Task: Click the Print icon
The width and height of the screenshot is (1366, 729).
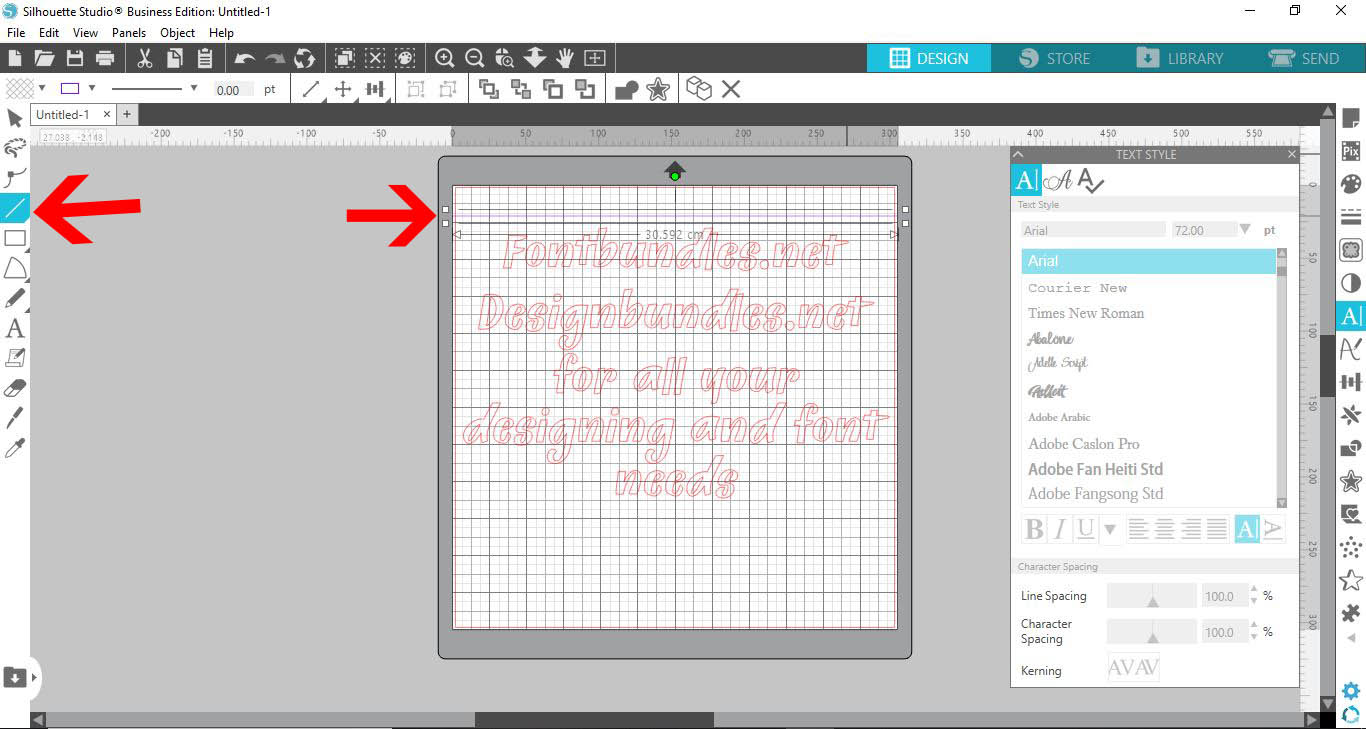Action: click(x=106, y=58)
